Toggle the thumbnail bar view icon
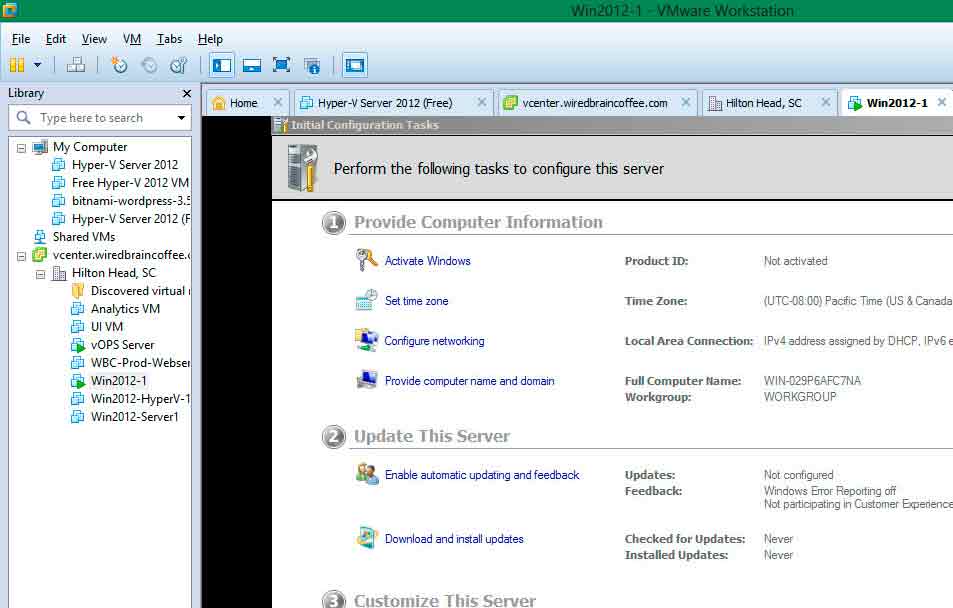Screen dimensions: 953x608 coord(252,65)
